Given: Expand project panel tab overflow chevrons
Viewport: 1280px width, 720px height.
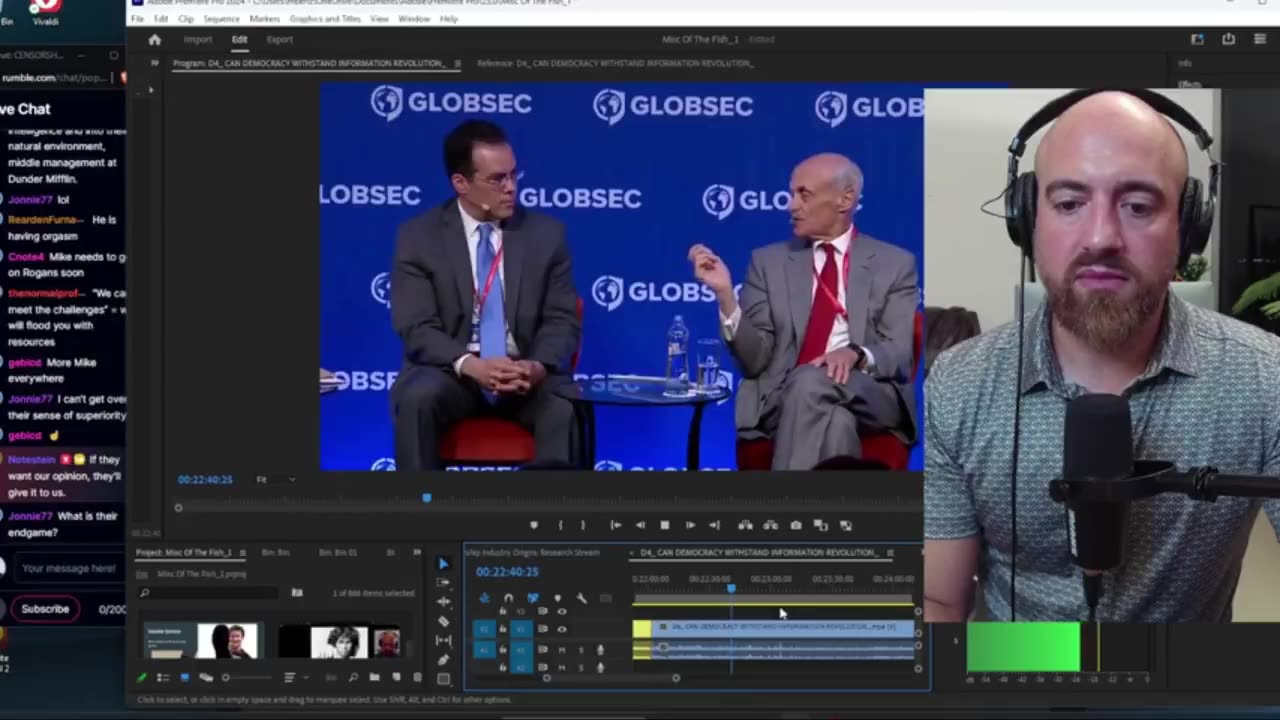Looking at the screenshot, I should pyautogui.click(x=417, y=552).
